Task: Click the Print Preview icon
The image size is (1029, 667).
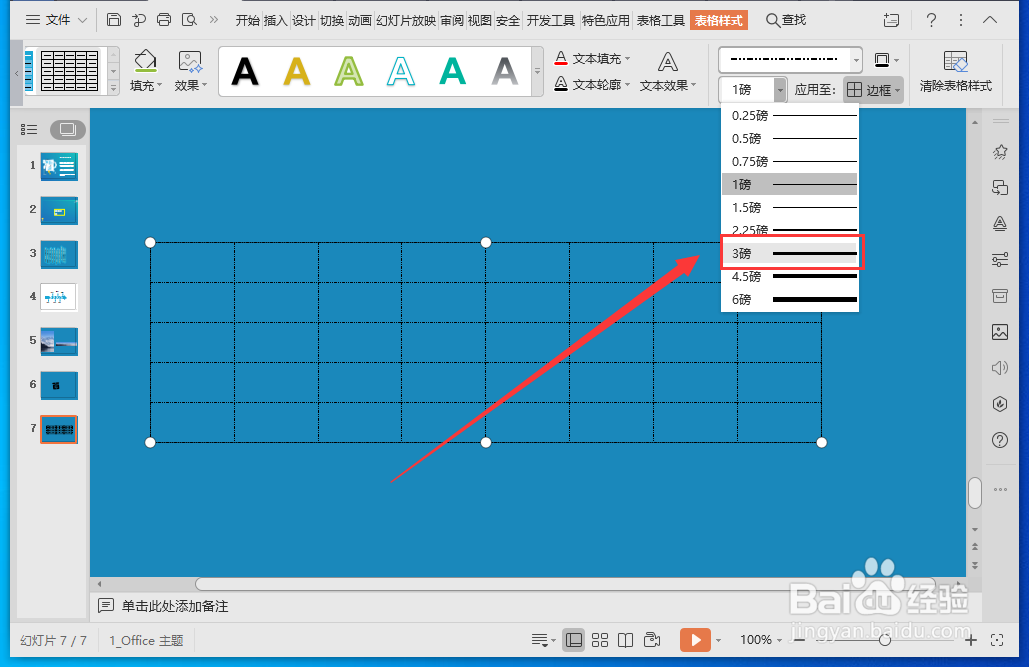Action: click(189, 20)
